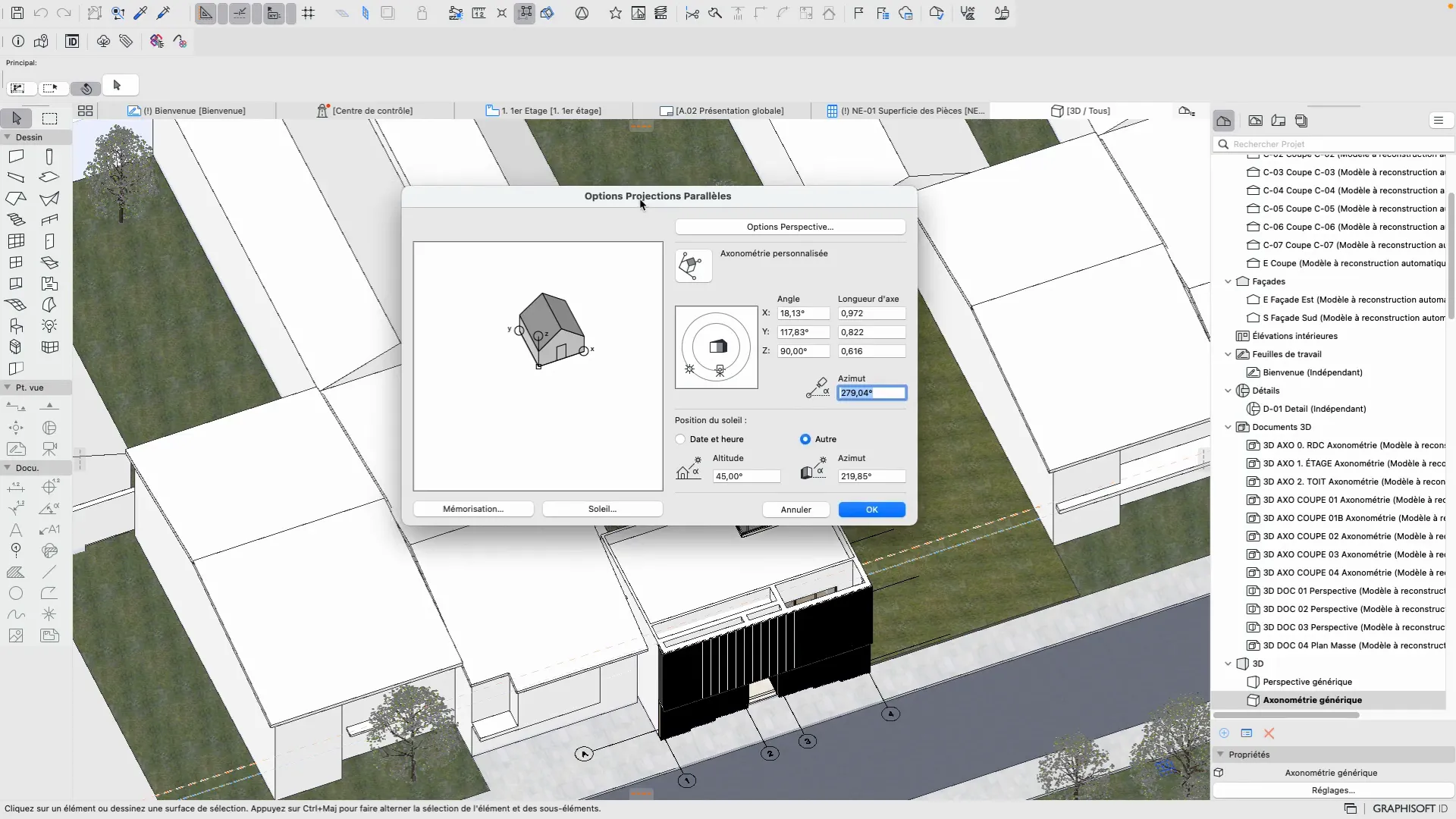Image resolution: width=1456 pixels, height=819 pixels.
Task: Click the Save icon in toolbar
Action: [17, 13]
